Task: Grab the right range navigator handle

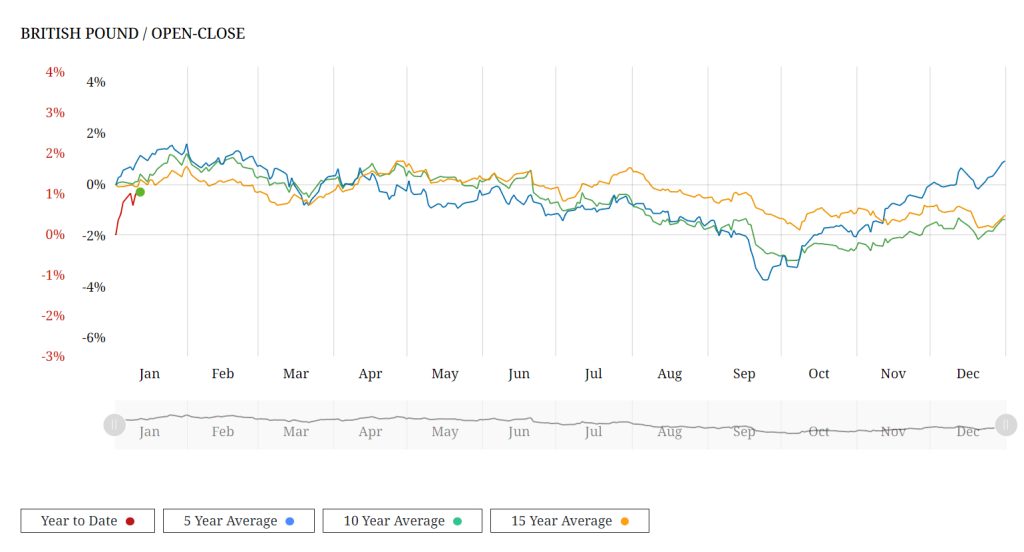Action: pos(1006,425)
